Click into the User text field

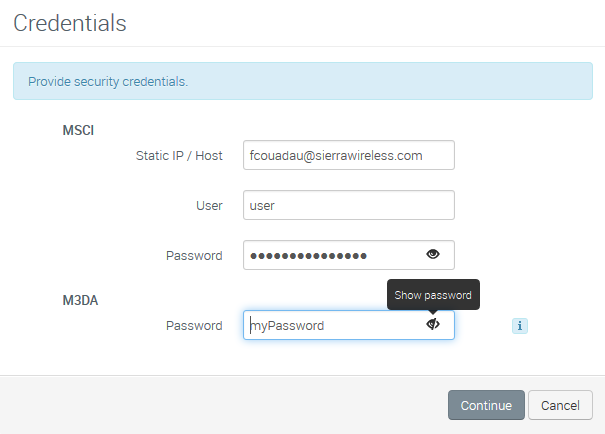(348, 205)
